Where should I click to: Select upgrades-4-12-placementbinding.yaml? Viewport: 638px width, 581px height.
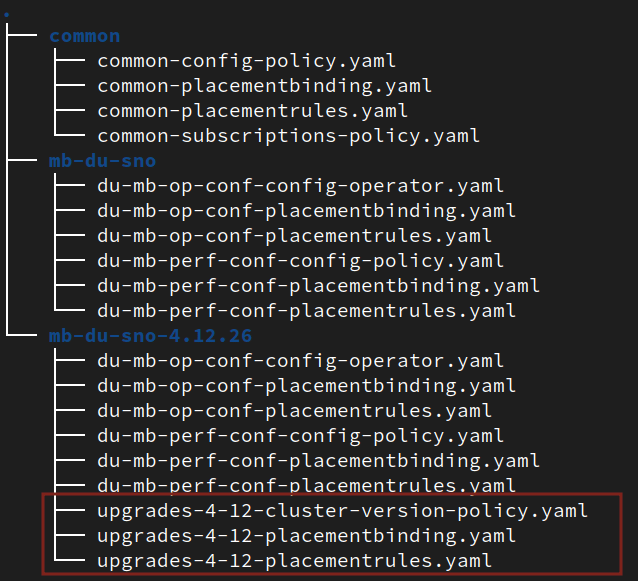307,536
